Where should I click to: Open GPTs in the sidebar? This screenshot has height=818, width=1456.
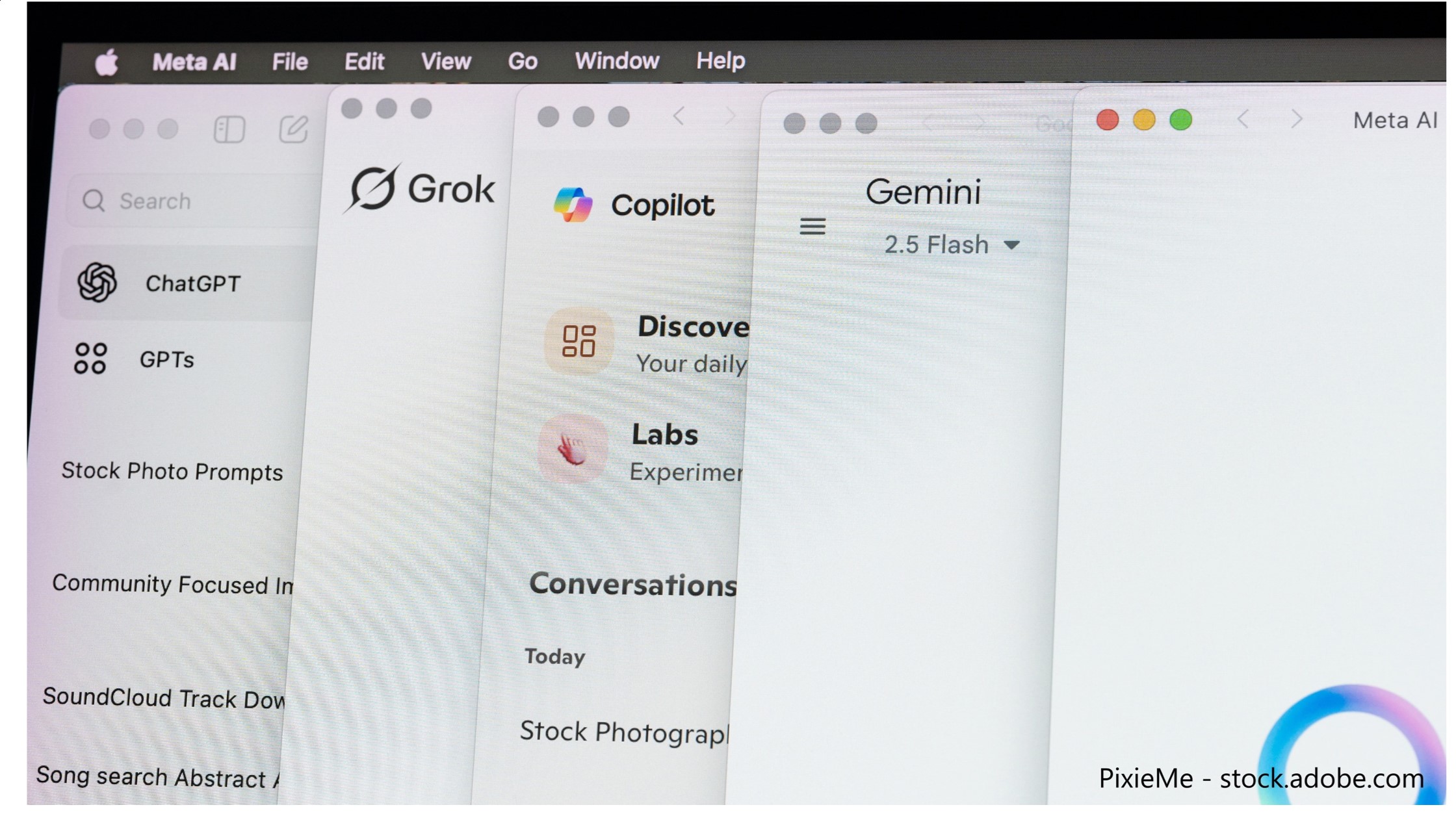pyautogui.click(x=166, y=360)
